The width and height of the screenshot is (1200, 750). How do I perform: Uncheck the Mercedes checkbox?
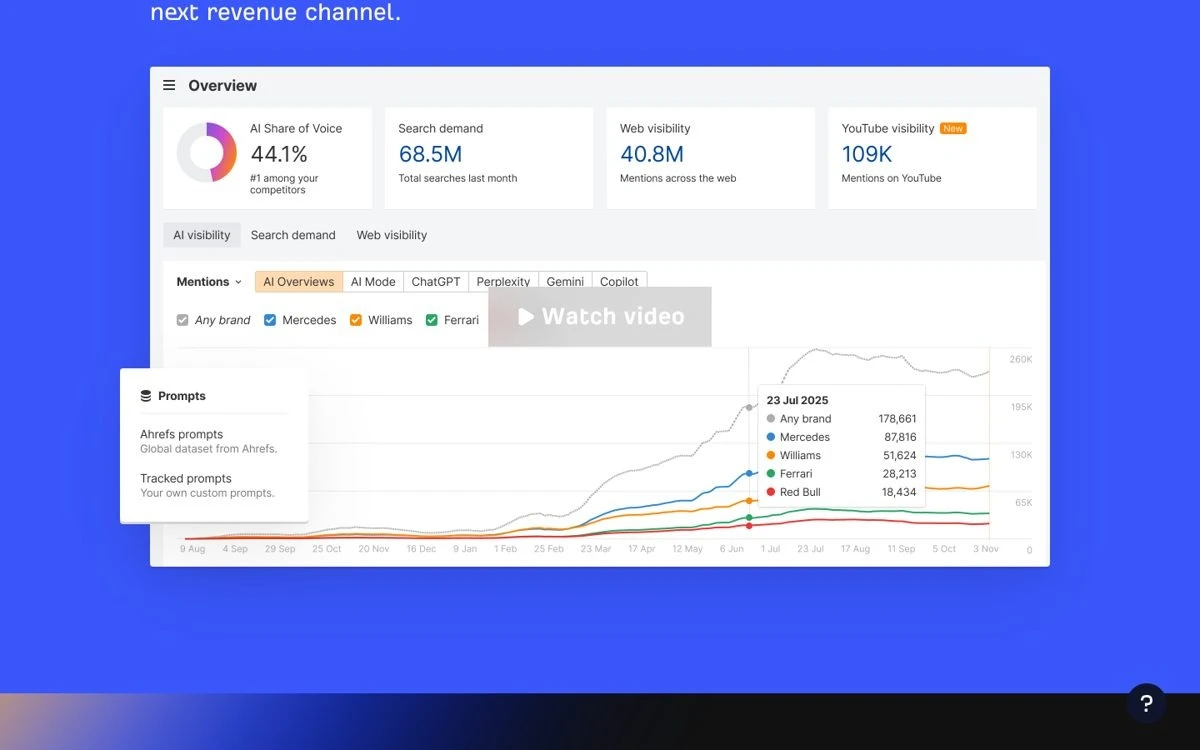(x=270, y=320)
